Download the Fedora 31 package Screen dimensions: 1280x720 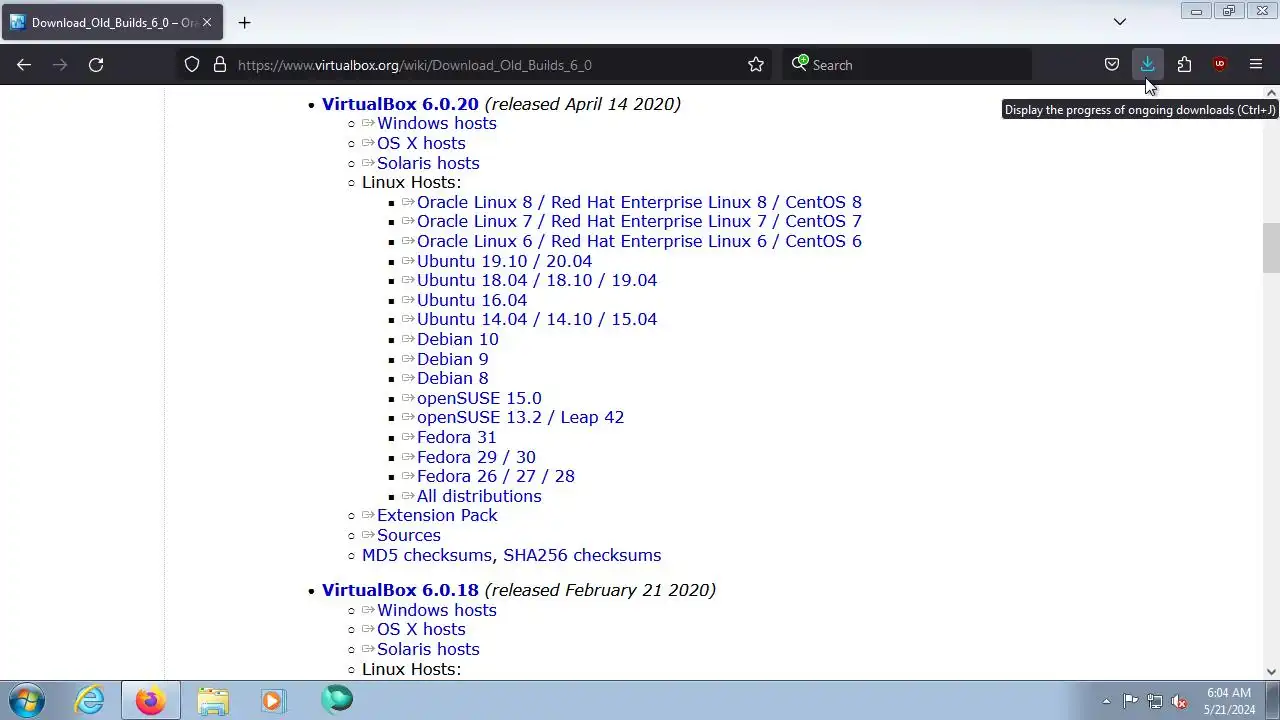tap(456, 437)
